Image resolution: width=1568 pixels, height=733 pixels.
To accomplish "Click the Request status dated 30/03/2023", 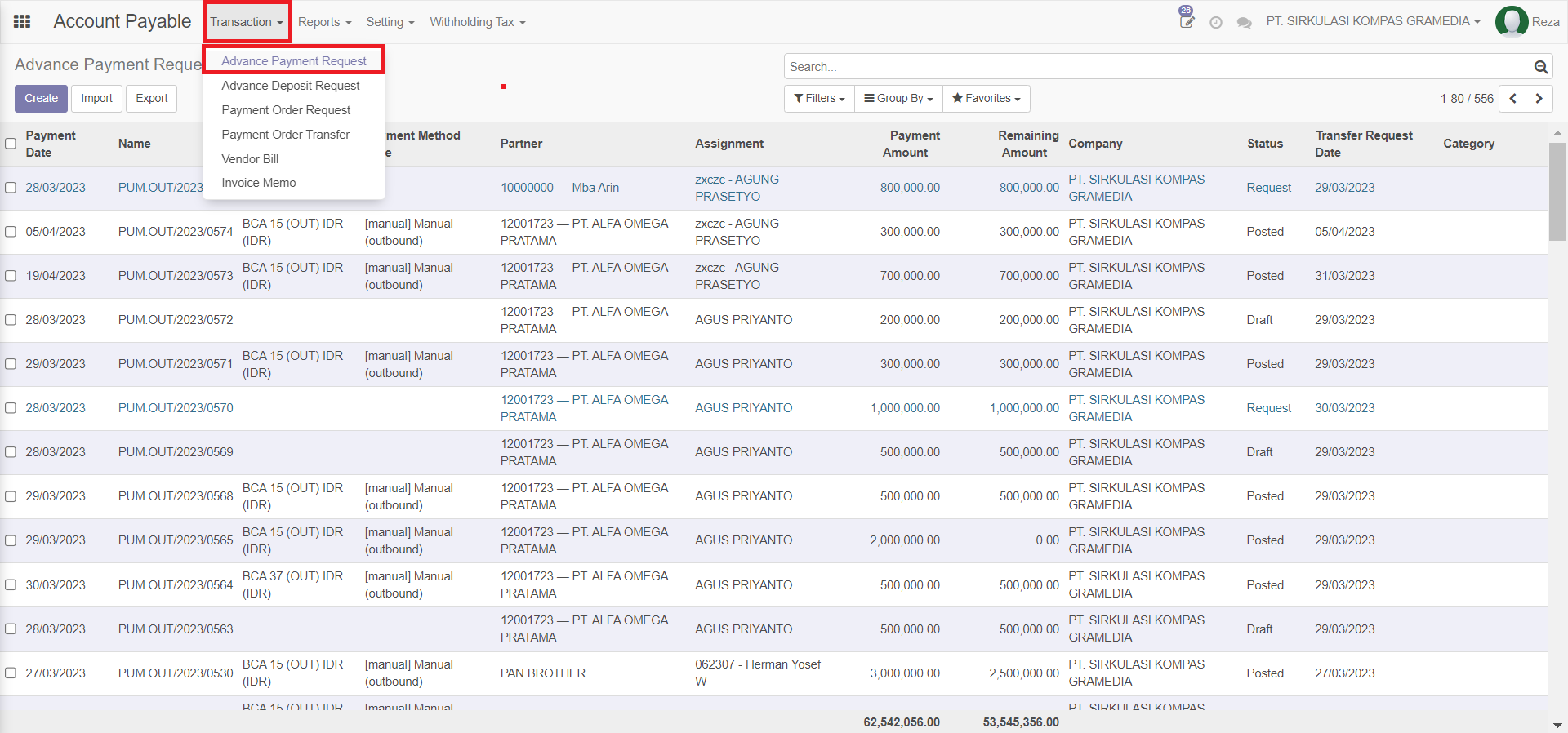I will point(1268,408).
